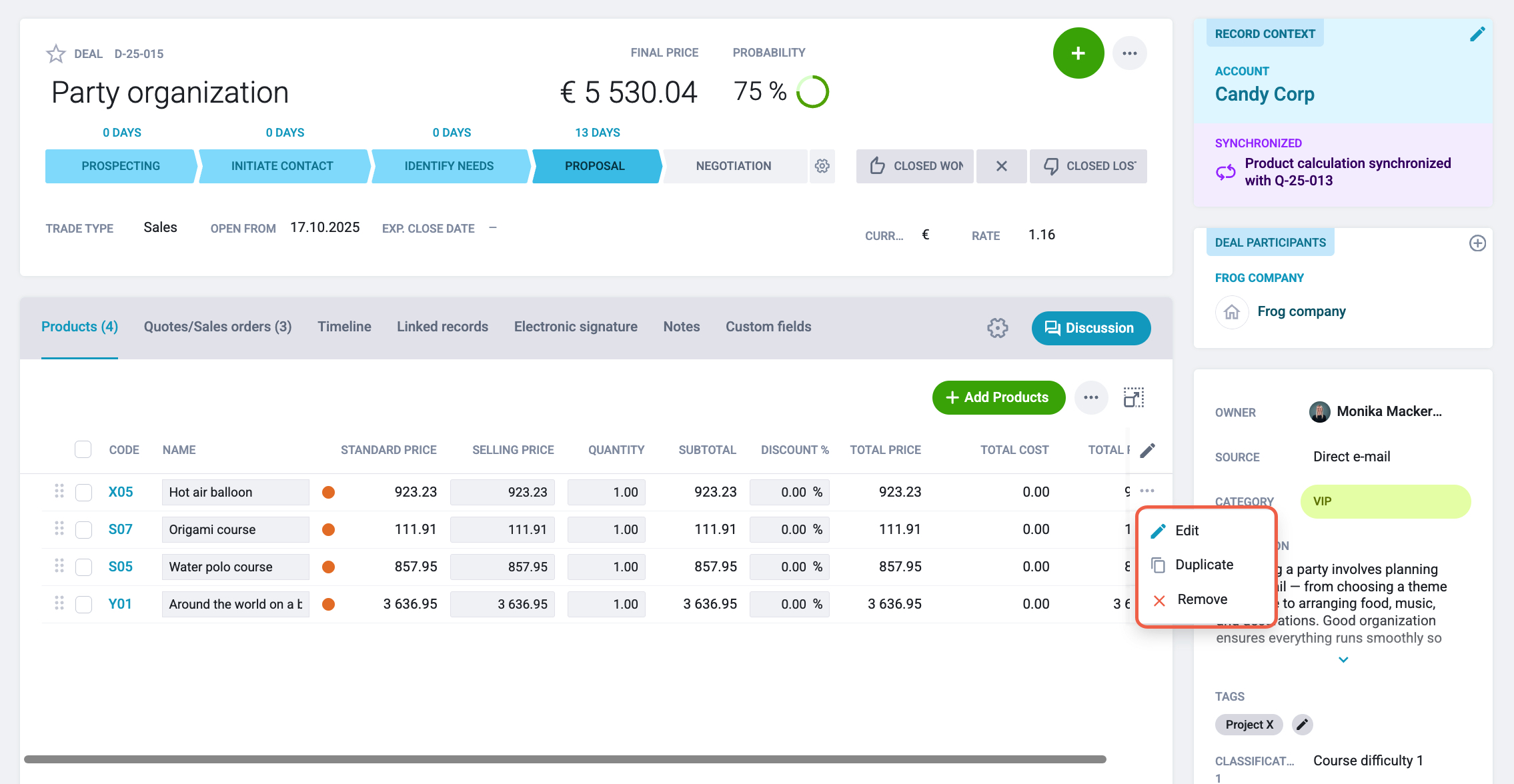Screen dimensions: 1514x784
Task: Select the Prospecting stage
Action: tap(121, 166)
